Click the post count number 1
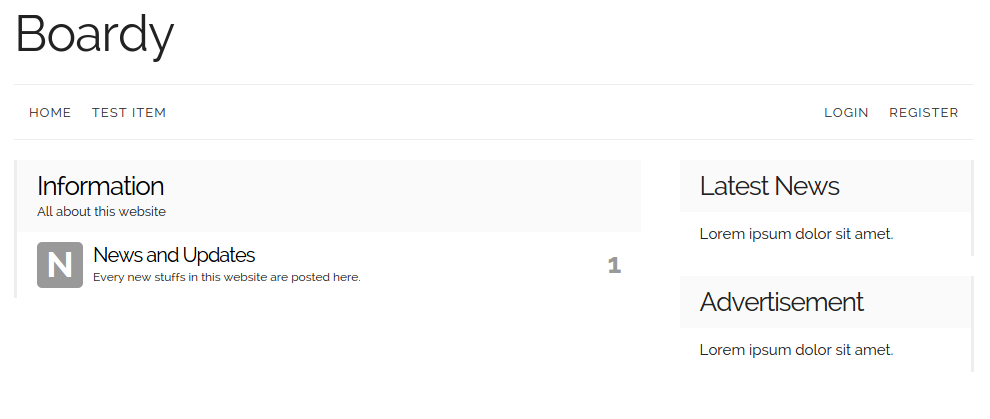Viewport: 990px width, 419px height. click(x=614, y=266)
